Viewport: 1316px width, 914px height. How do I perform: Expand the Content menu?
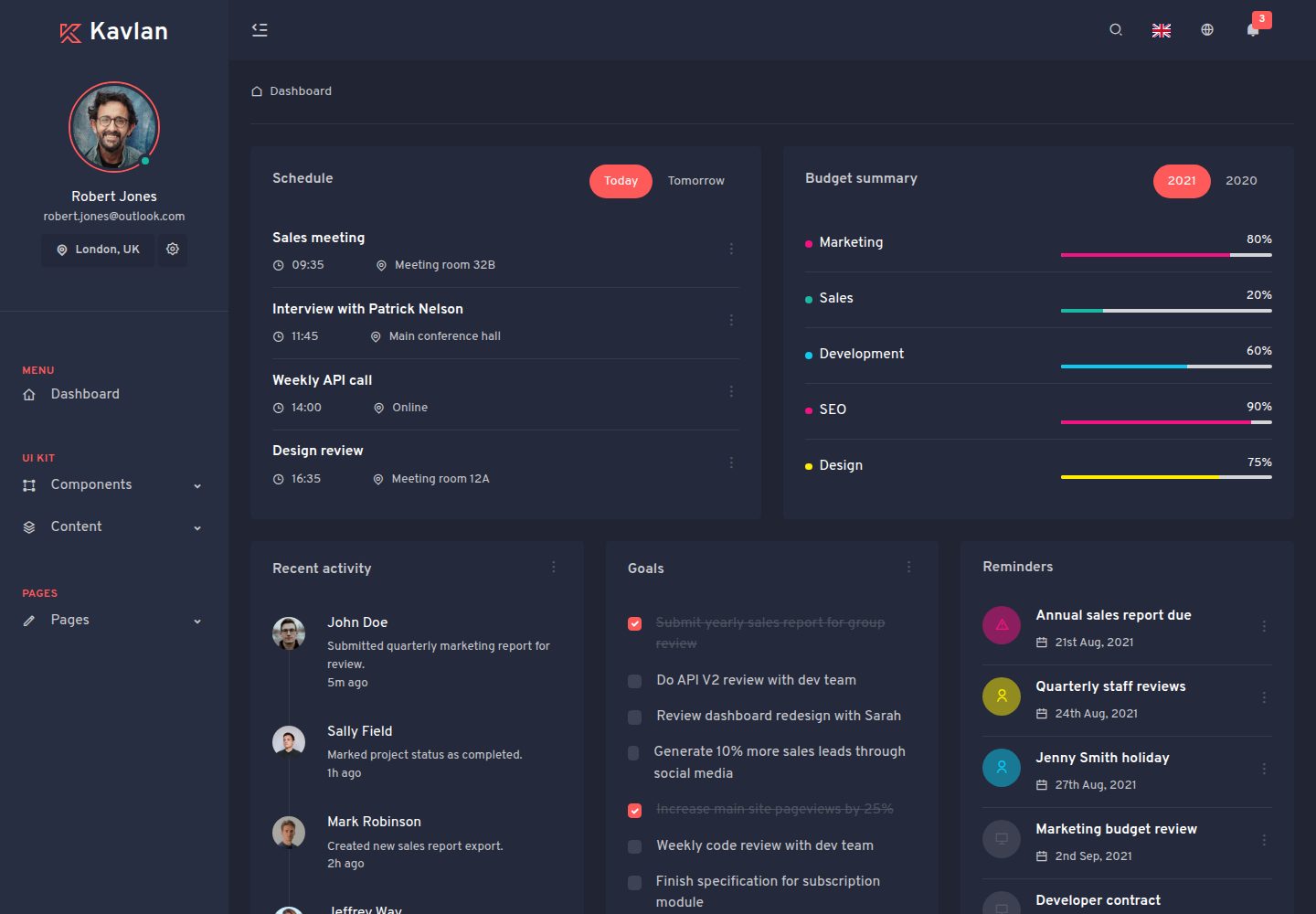pyautogui.click(x=113, y=526)
